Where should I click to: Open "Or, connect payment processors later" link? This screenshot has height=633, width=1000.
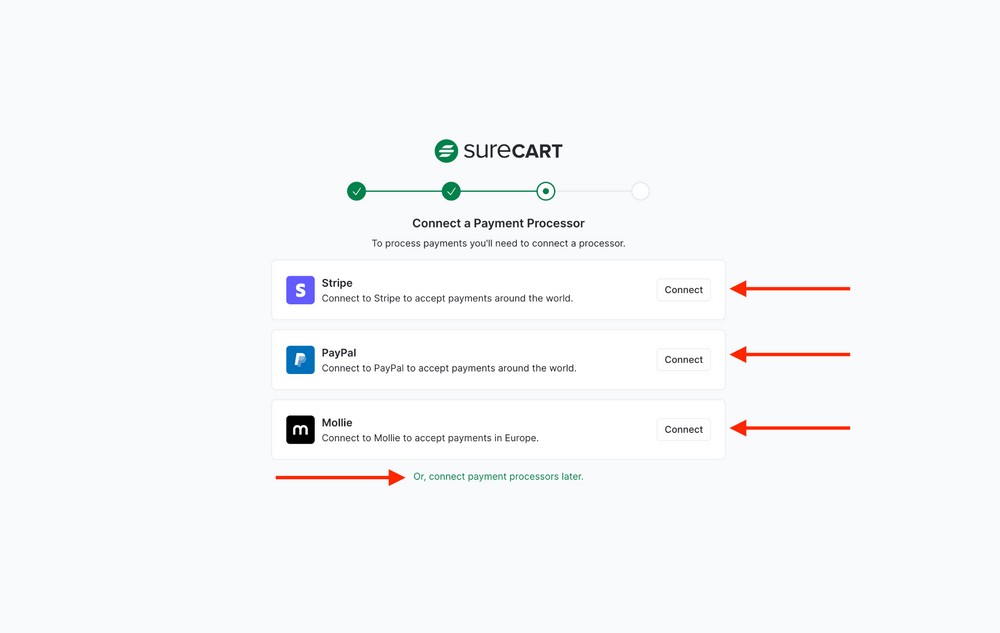coord(498,476)
